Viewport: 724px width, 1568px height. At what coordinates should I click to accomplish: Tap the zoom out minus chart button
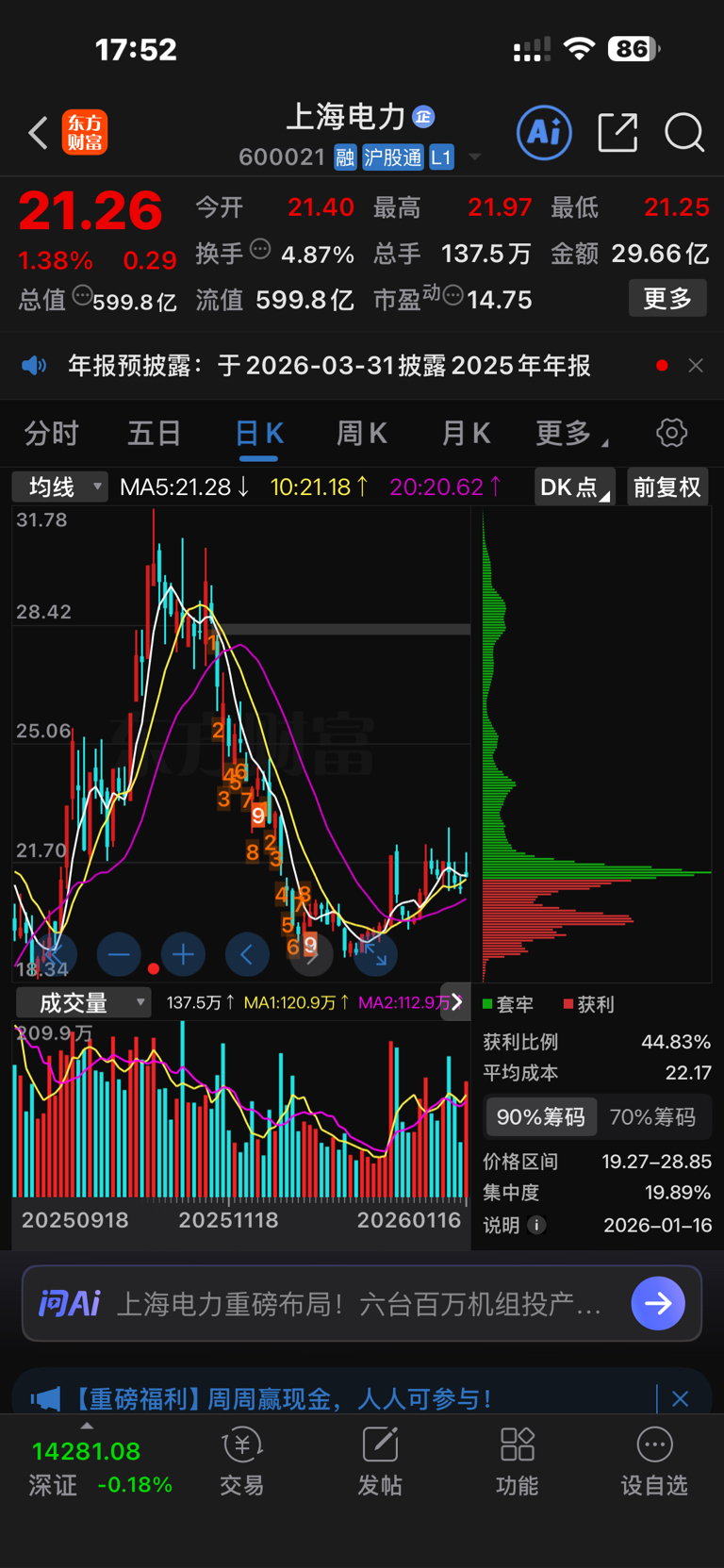[119, 955]
